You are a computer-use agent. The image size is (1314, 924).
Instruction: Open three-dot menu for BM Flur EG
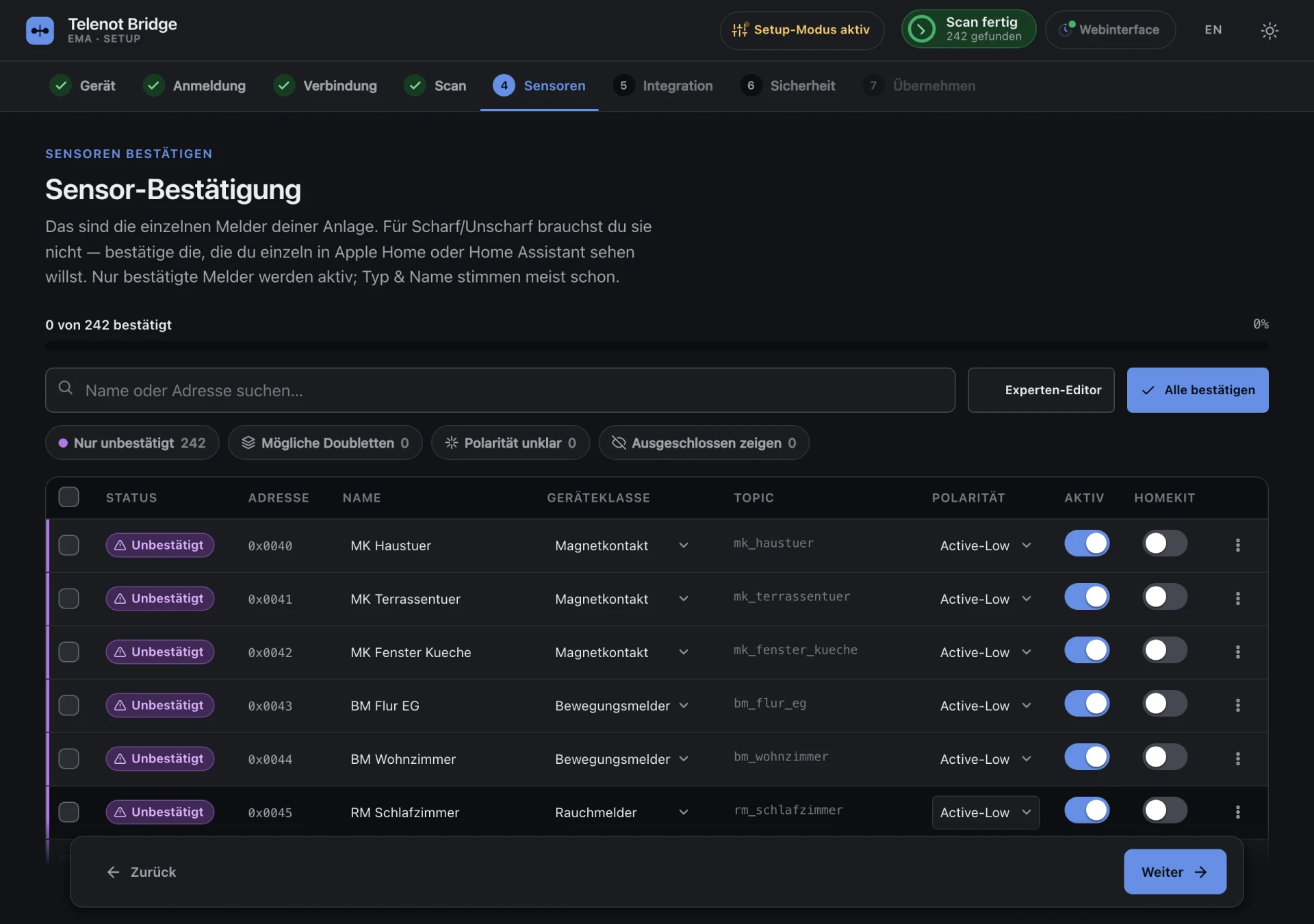[x=1237, y=706]
